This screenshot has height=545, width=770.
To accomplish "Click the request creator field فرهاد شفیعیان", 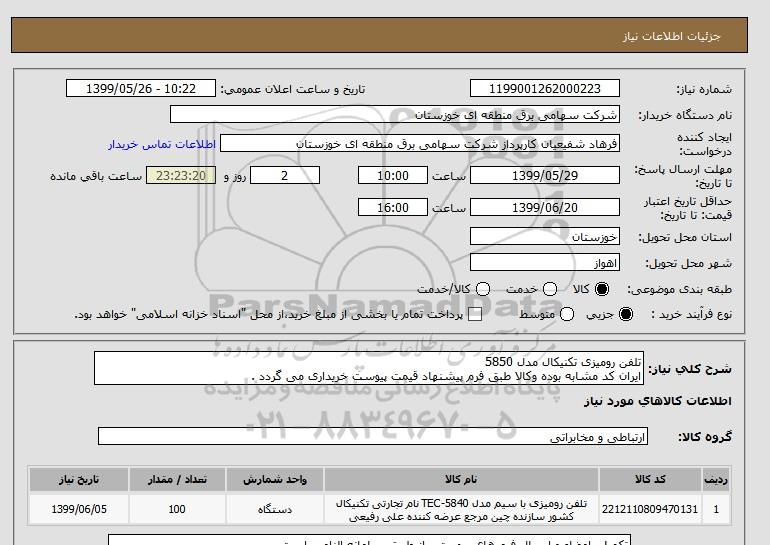I will [x=420, y=143].
